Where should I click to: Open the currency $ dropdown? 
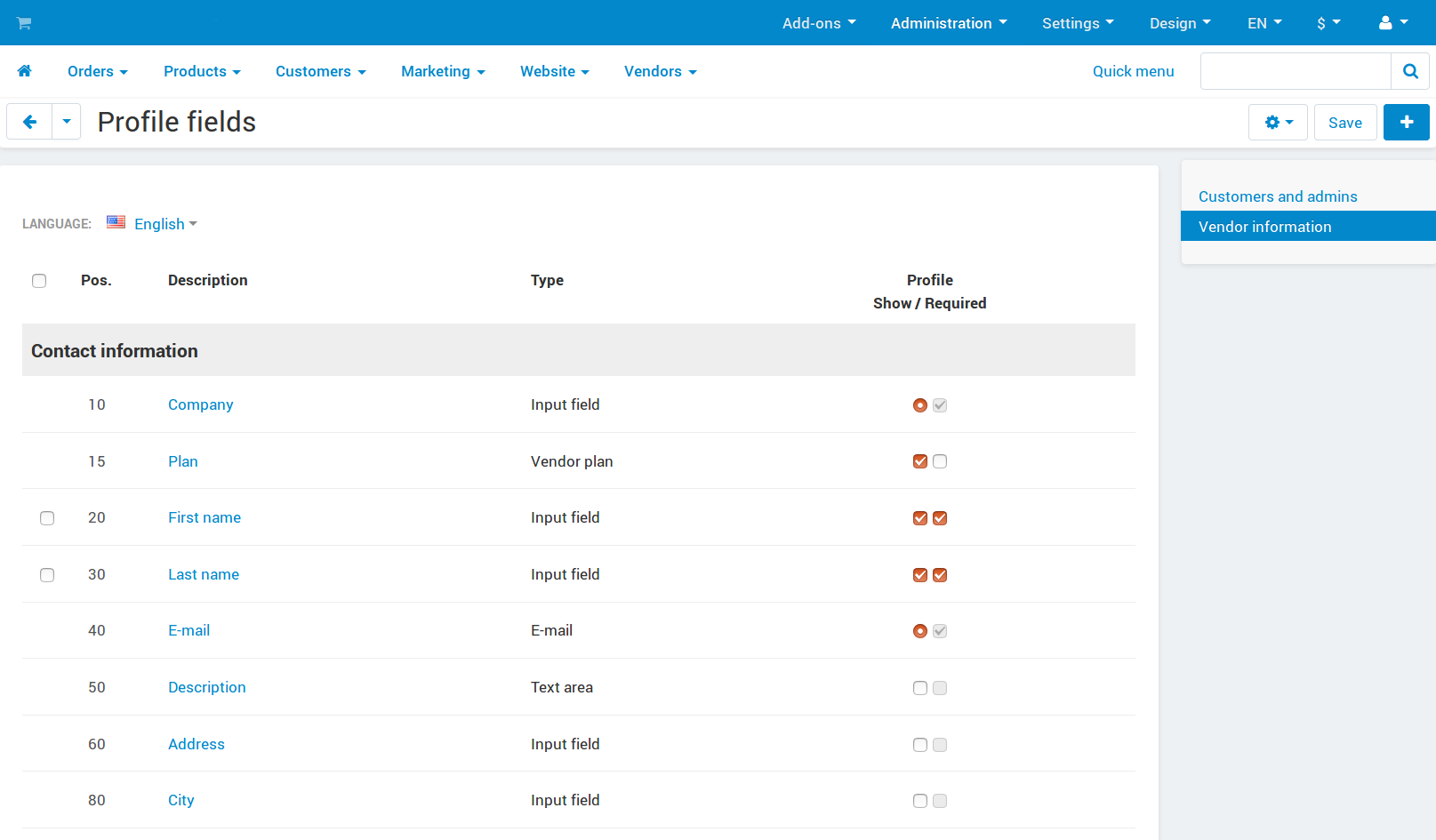click(1328, 23)
